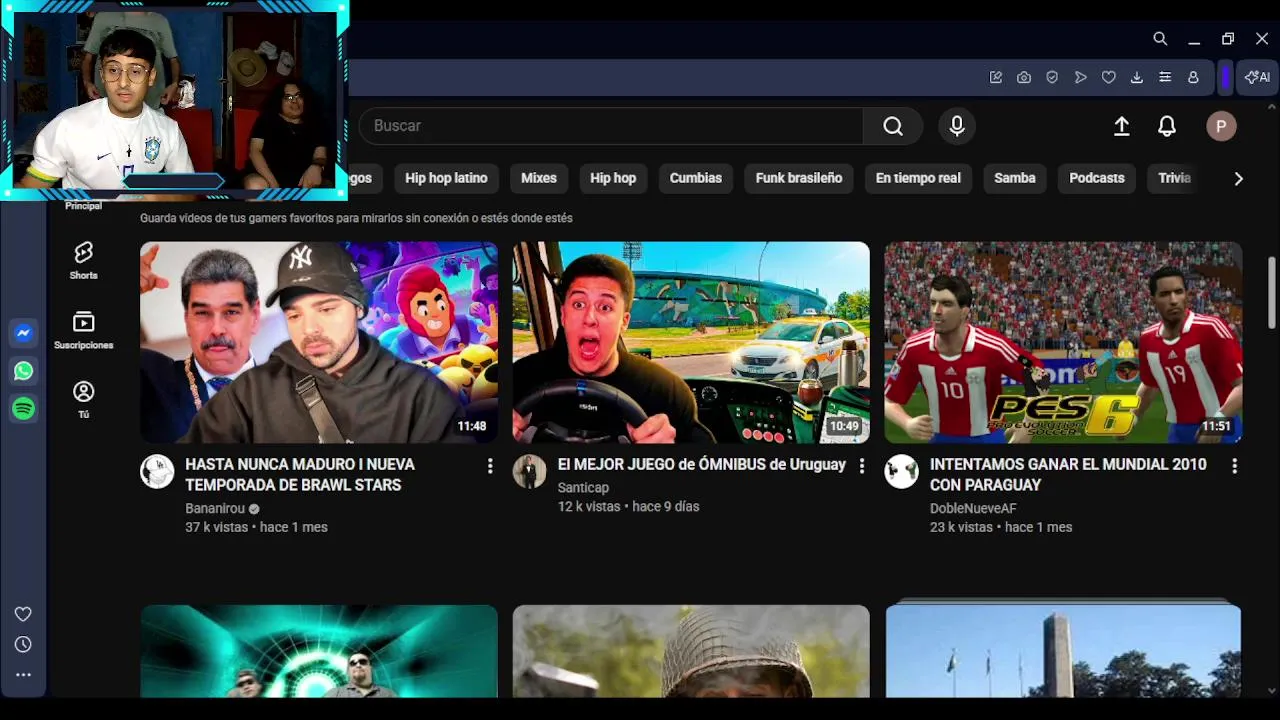Add page to bookmarks heart icon
The width and height of the screenshot is (1280, 720).
click(x=1109, y=77)
